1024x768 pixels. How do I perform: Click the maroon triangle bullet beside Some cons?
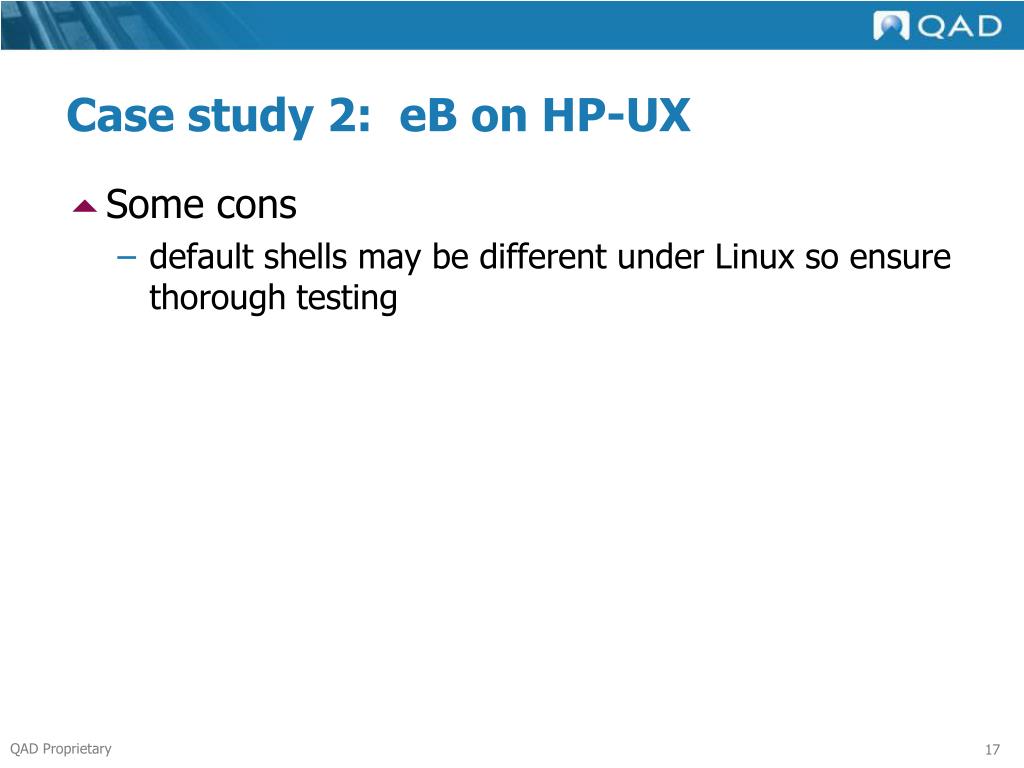click(85, 206)
